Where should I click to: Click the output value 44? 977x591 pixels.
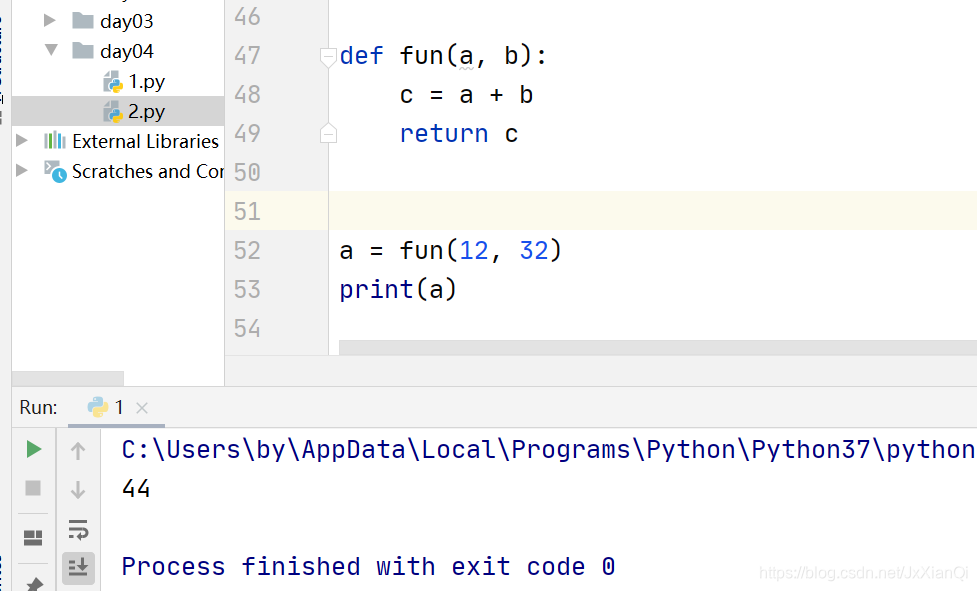(x=136, y=488)
